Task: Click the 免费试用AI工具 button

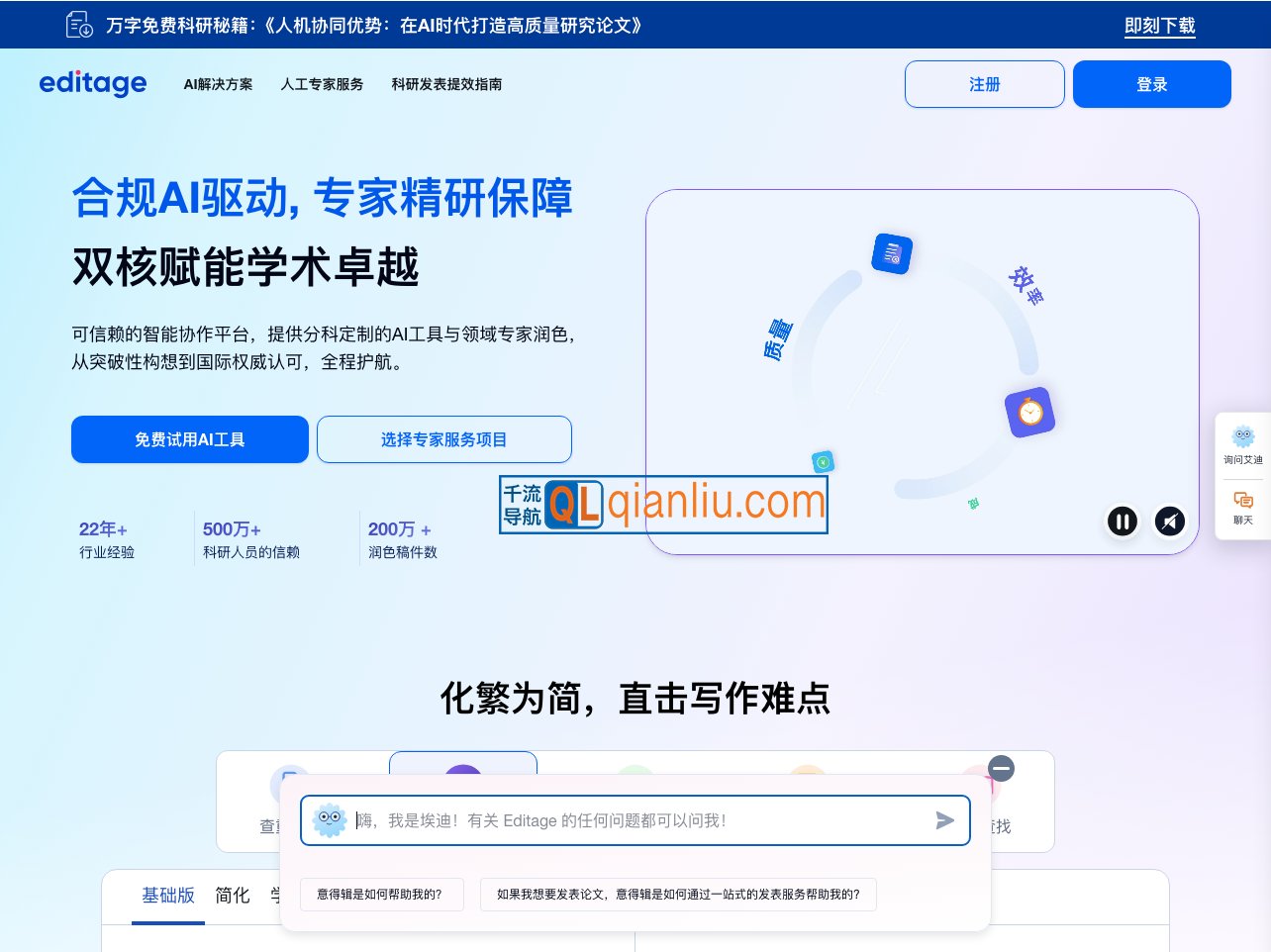Action: click(189, 438)
